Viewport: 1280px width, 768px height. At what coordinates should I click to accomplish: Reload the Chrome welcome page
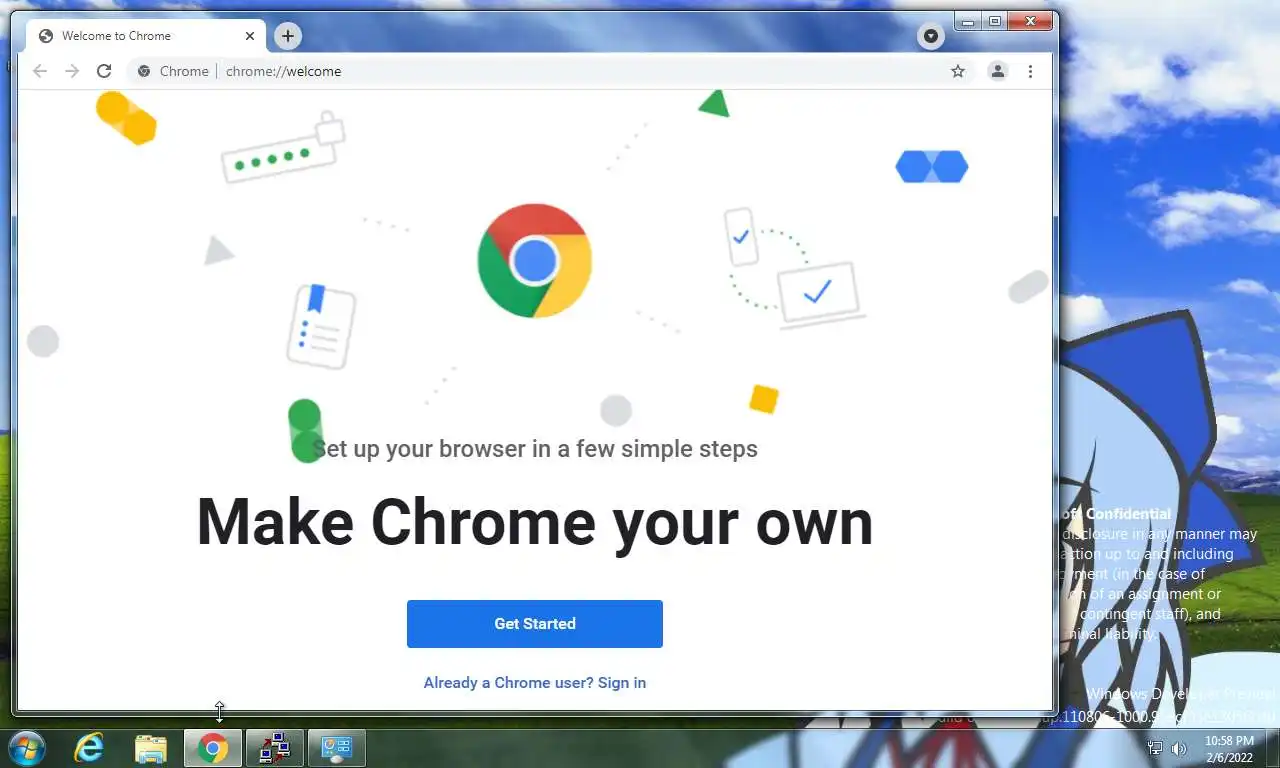[x=104, y=71]
